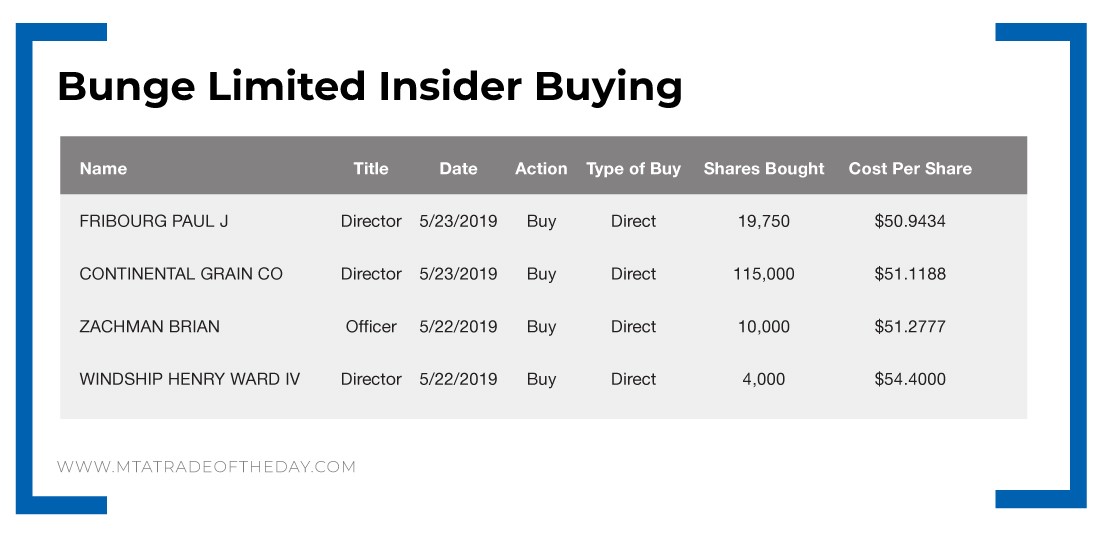Click WINDSHIP HENRY WARD IV name
The width and height of the screenshot is (1100, 537).
pos(190,379)
